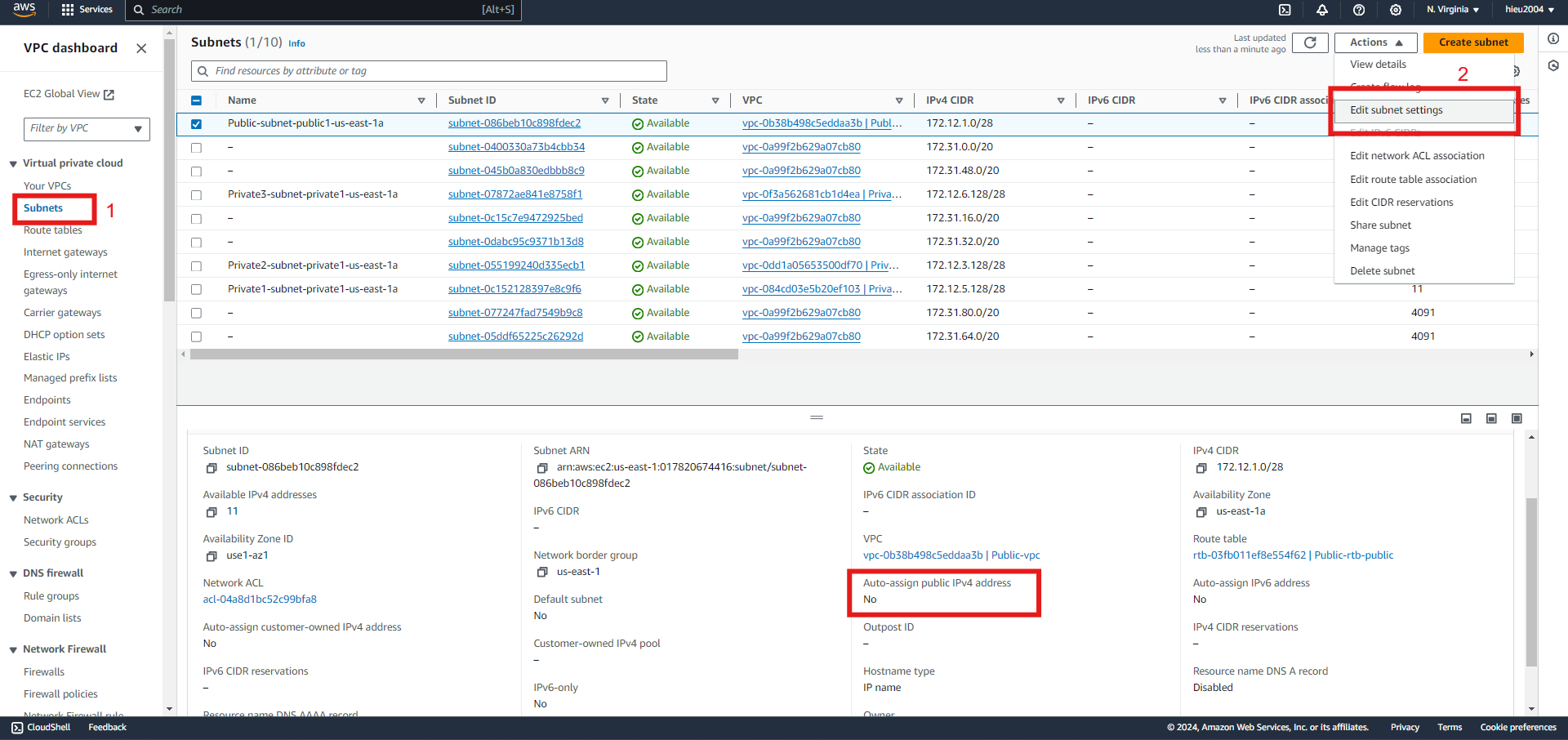Copy the Subnet ID value
Viewport: 1568px width, 740px height.
212,468
